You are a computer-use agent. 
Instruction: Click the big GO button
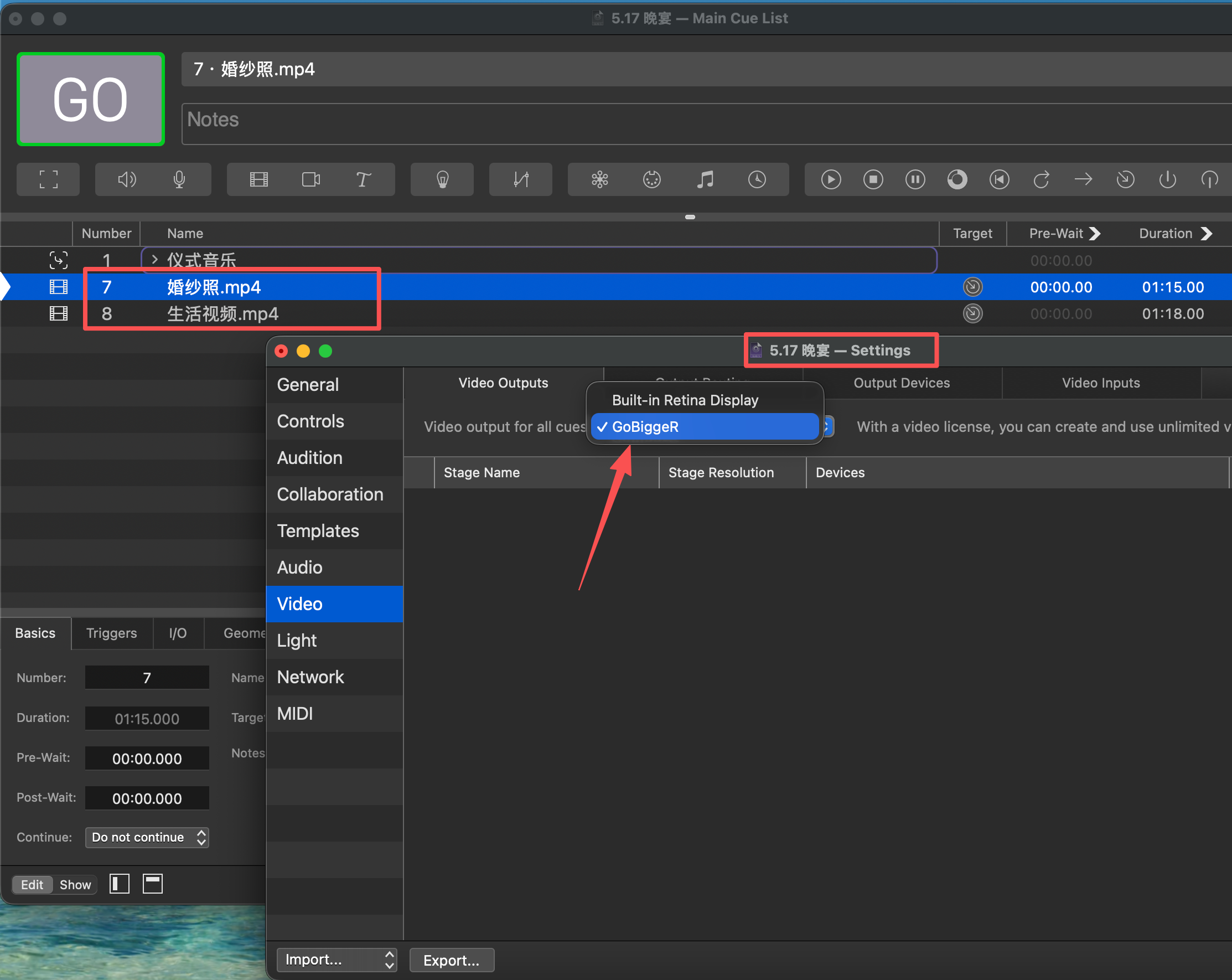[90, 99]
